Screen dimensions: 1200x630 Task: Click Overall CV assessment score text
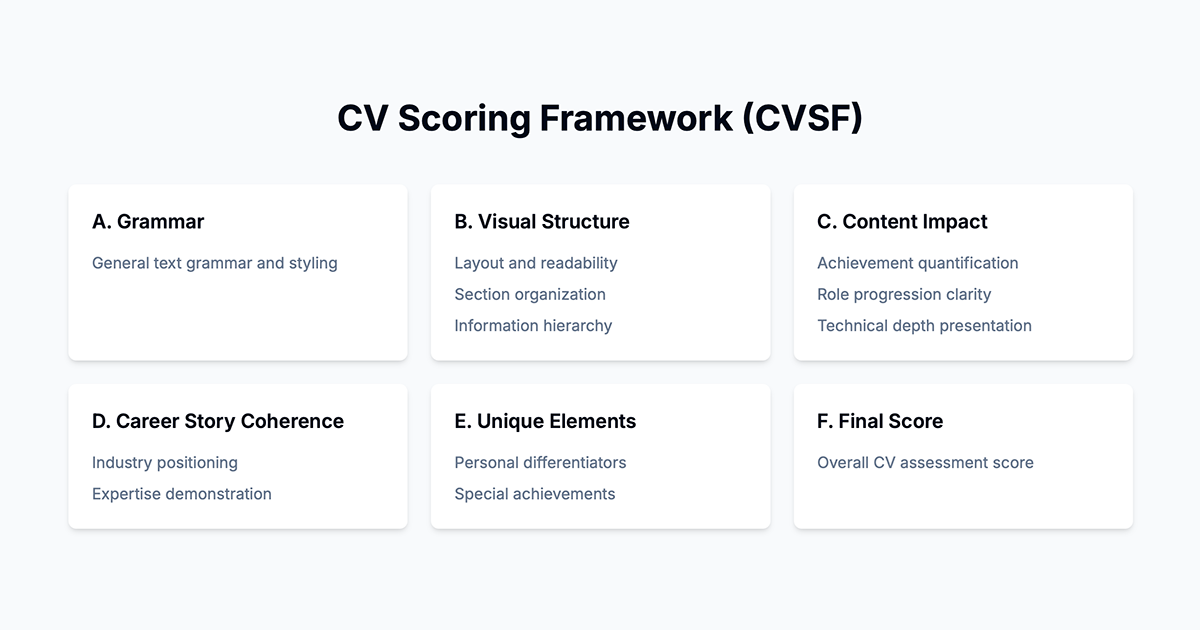[x=925, y=462]
